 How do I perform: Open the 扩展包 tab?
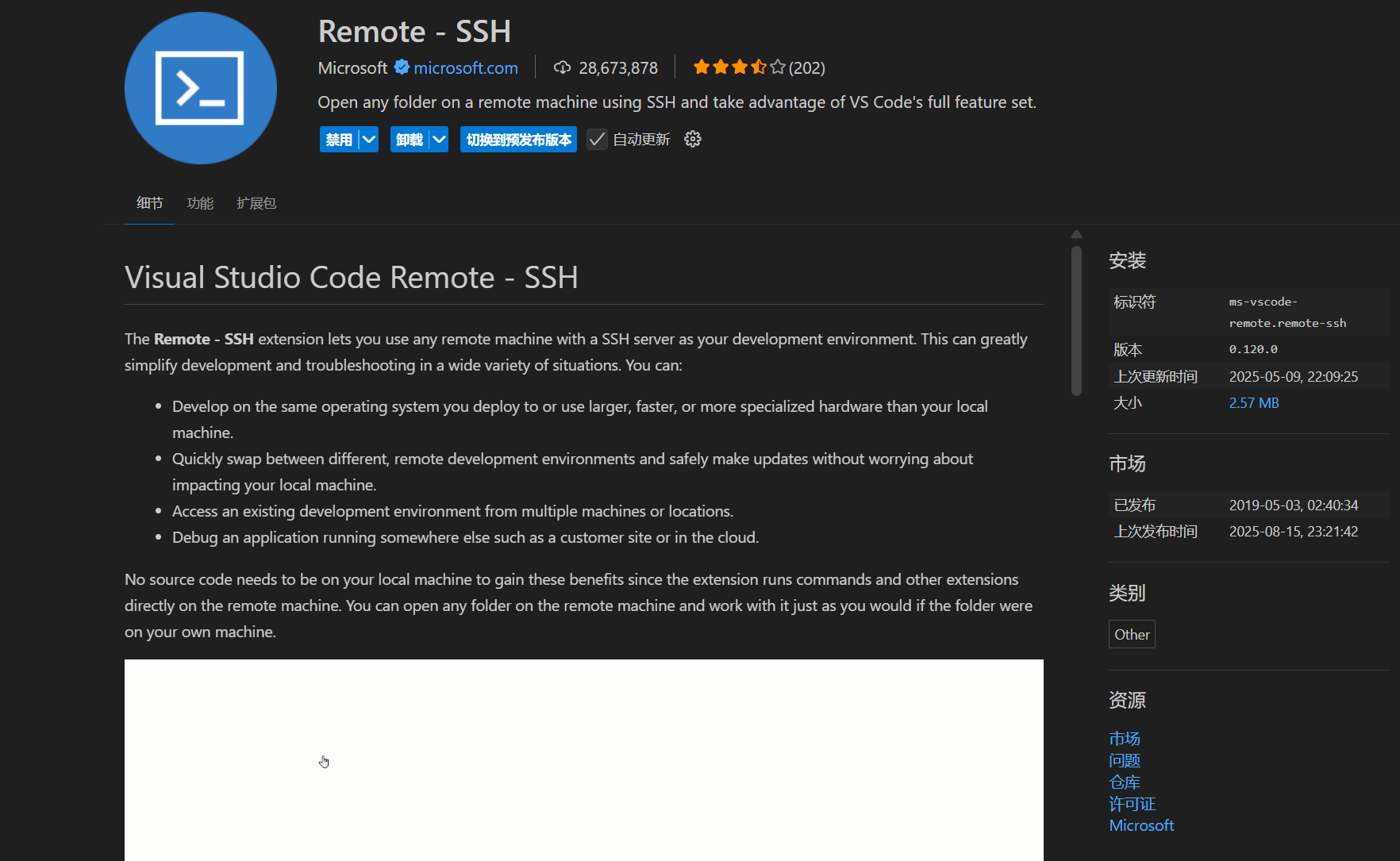[256, 203]
